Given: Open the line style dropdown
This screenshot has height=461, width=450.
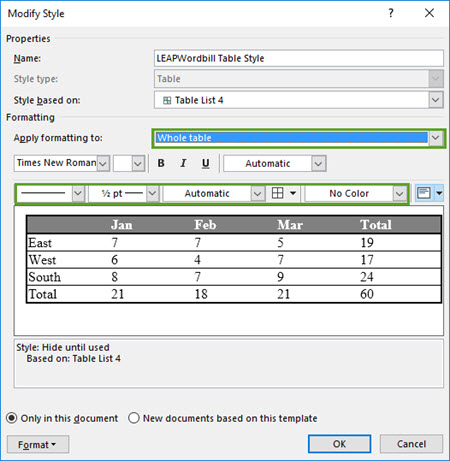Looking at the screenshot, I should 78,193.
